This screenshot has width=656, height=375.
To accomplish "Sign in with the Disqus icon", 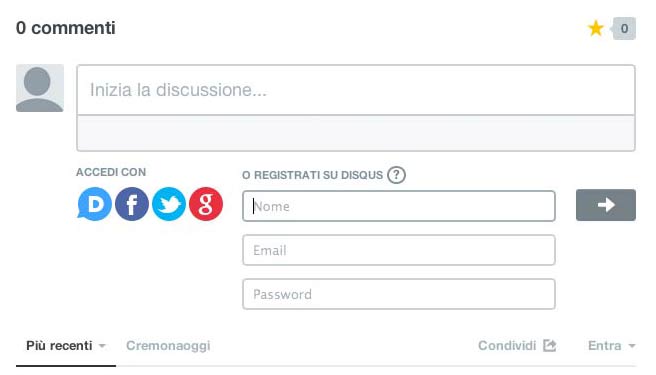I will (x=95, y=204).
